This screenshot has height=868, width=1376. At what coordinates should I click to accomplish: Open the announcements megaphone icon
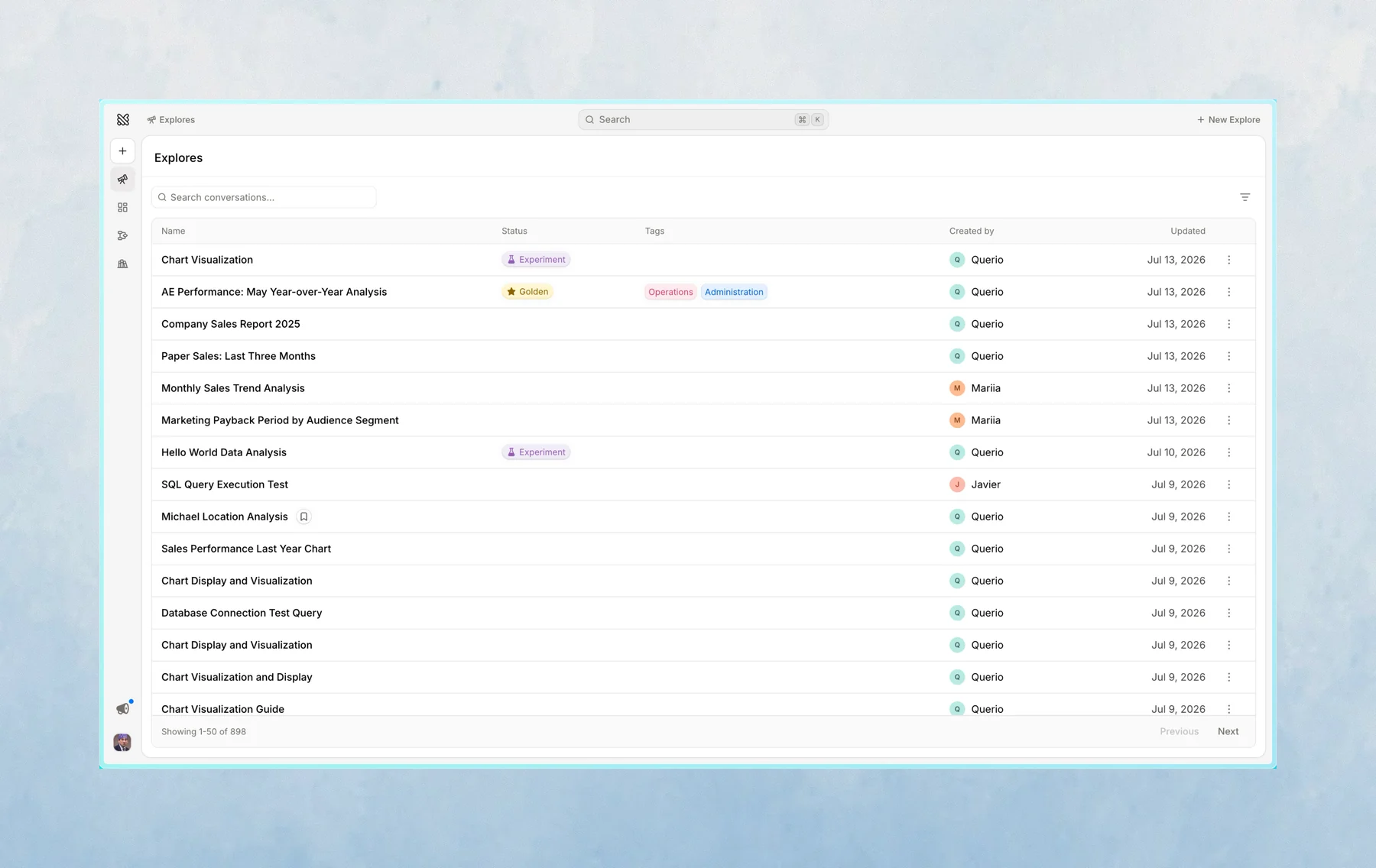click(x=122, y=709)
